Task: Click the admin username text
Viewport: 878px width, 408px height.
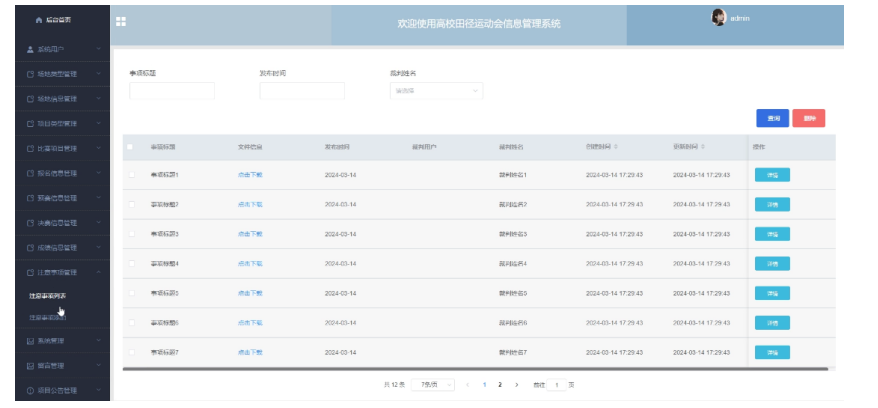Action: click(740, 18)
